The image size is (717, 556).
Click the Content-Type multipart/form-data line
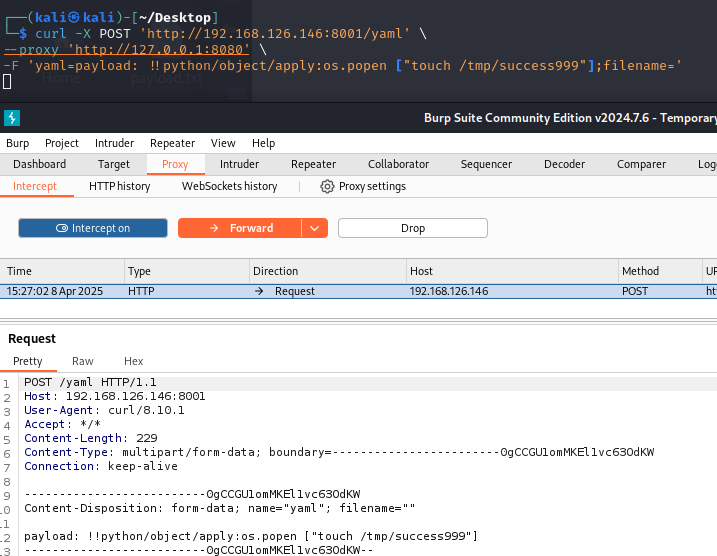tap(339, 452)
